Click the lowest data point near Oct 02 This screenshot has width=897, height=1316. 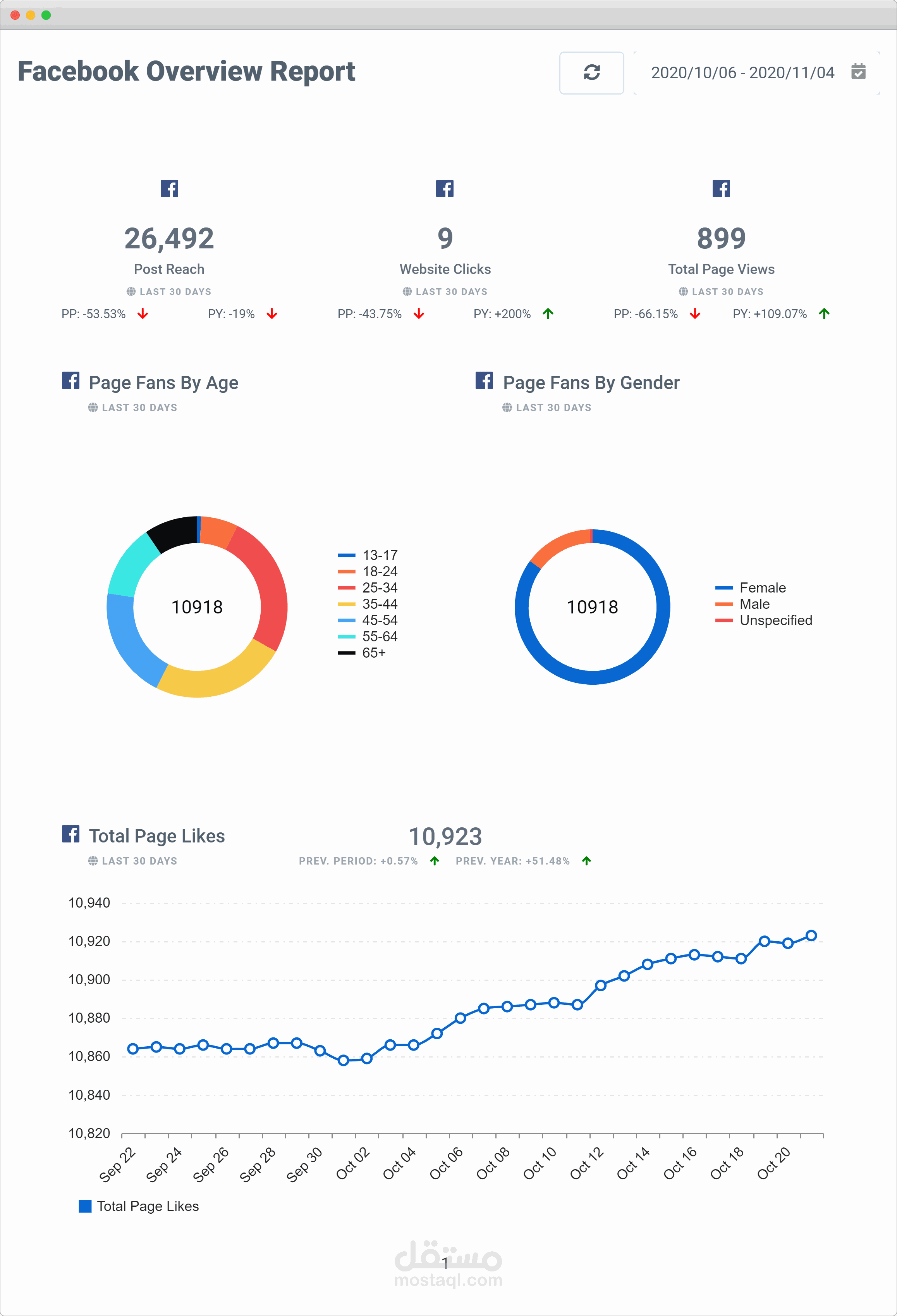[343, 1060]
